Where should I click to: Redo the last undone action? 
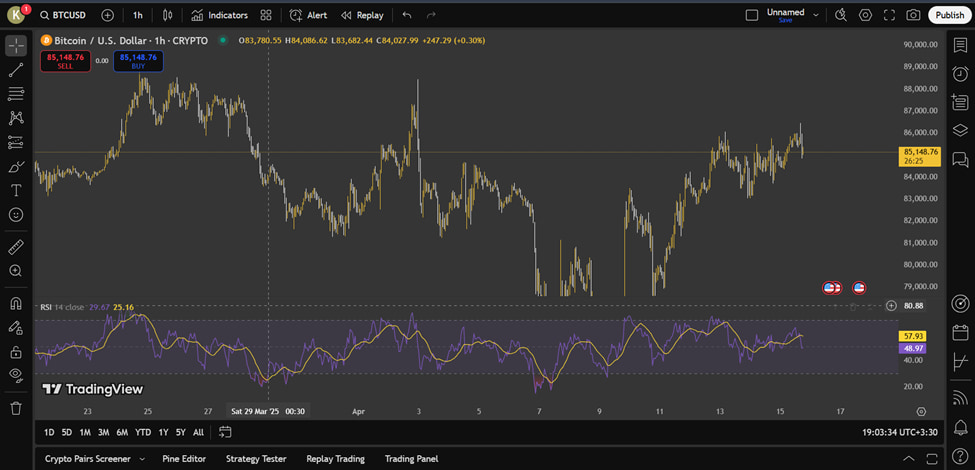point(431,15)
